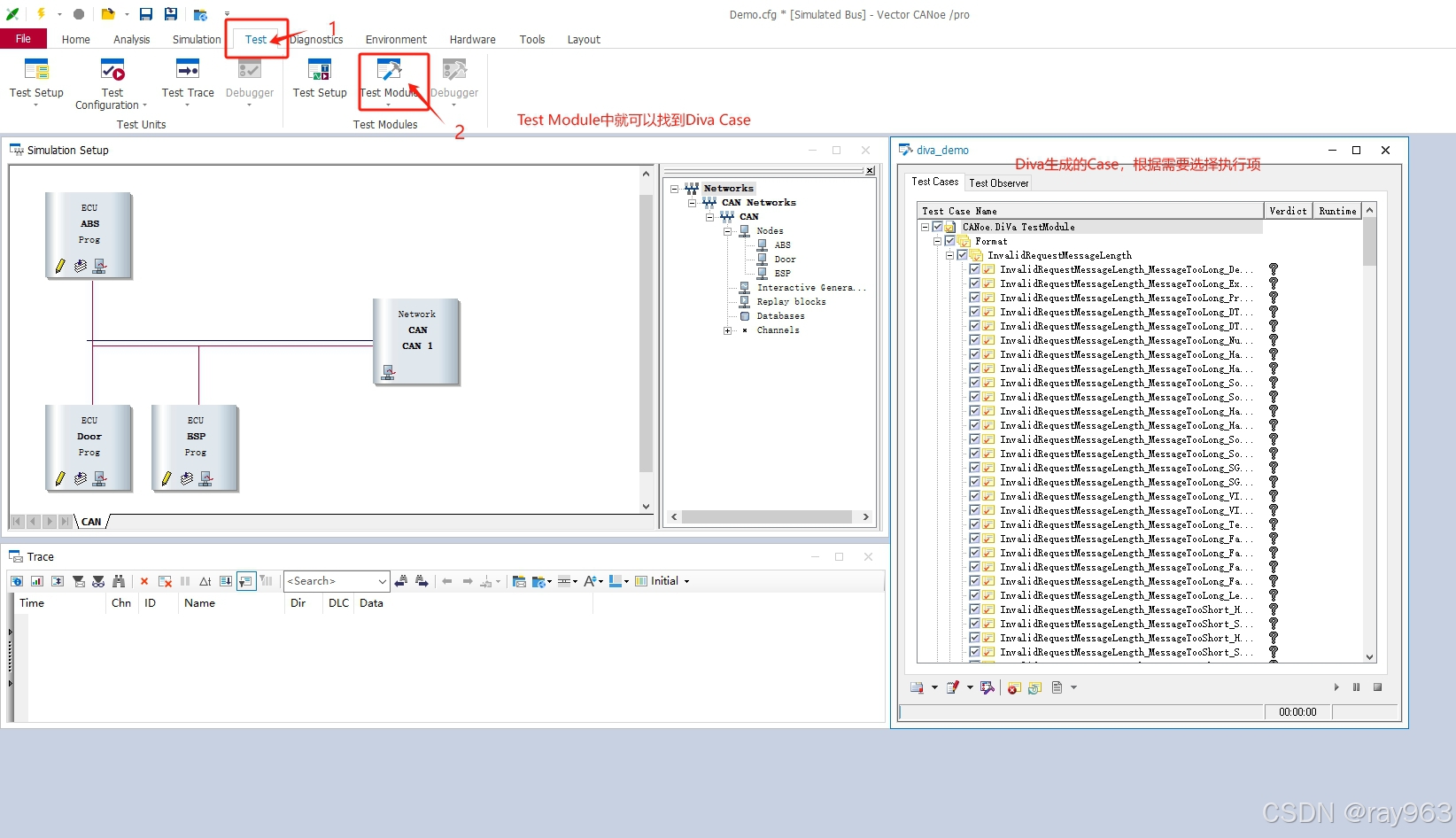Click the hammer configure icon in diva_demo toolbar

click(x=987, y=687)
